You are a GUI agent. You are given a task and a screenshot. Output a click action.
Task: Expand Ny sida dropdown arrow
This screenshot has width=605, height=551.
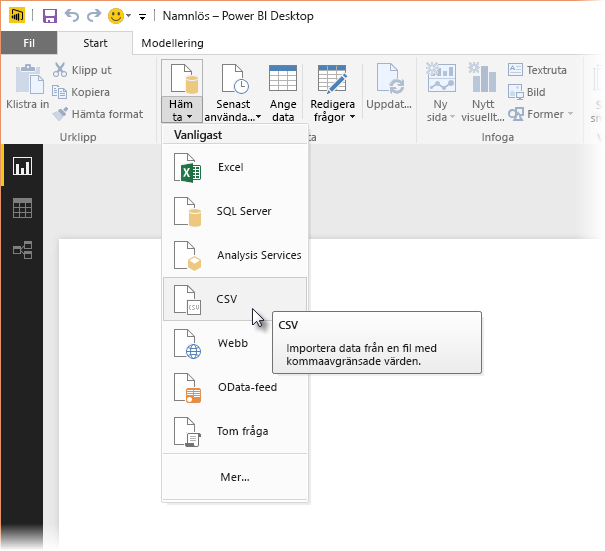pos(452,117)
